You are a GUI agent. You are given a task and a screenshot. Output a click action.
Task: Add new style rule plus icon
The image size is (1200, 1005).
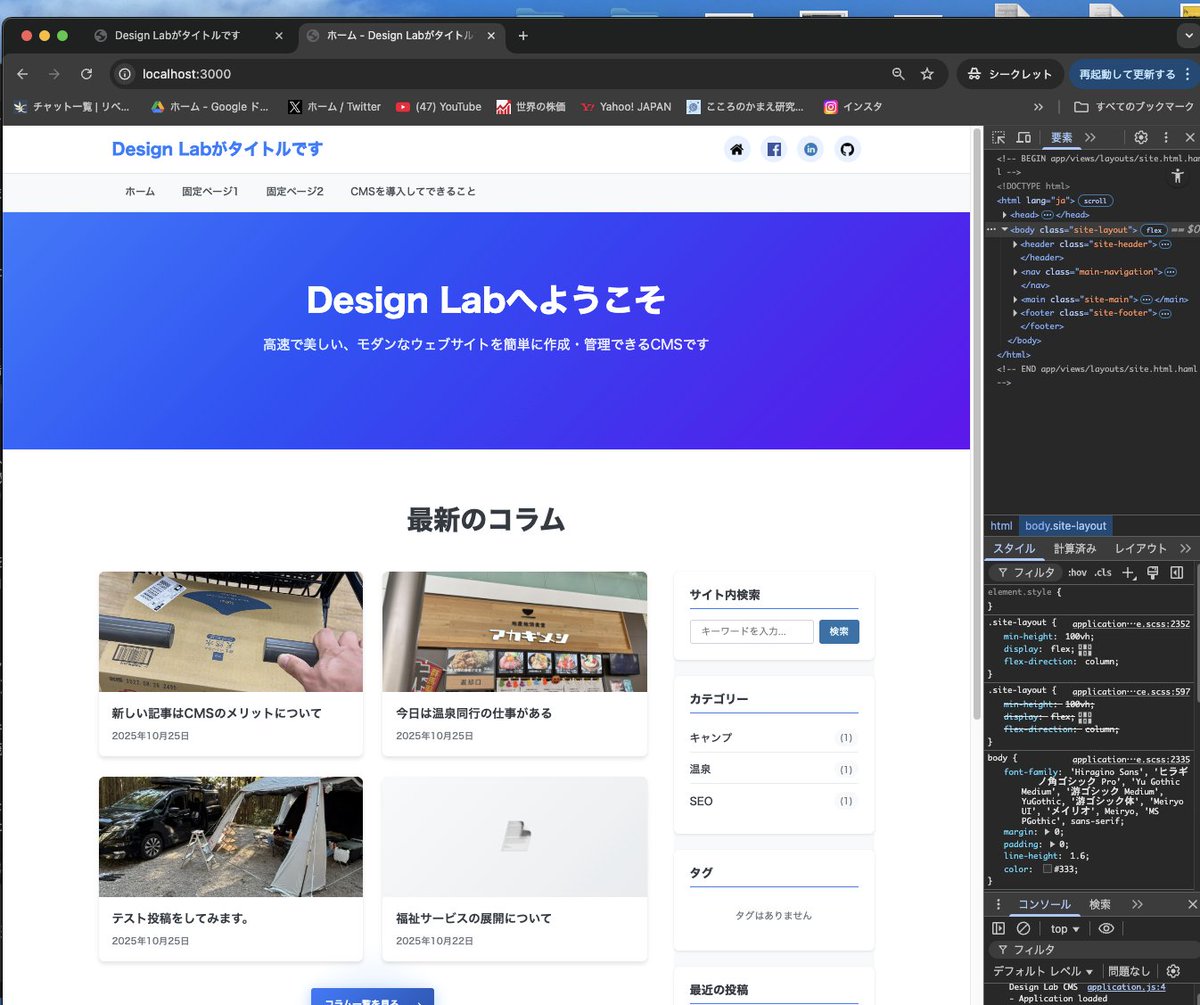click(1128, 573)
